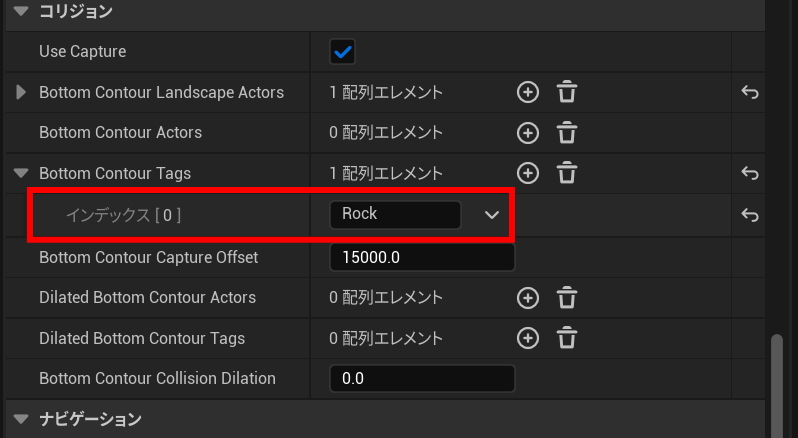Empty the Dilated Bottom Contour Actors array
This screenshot has width=798, height=438.
coord(567,298)
